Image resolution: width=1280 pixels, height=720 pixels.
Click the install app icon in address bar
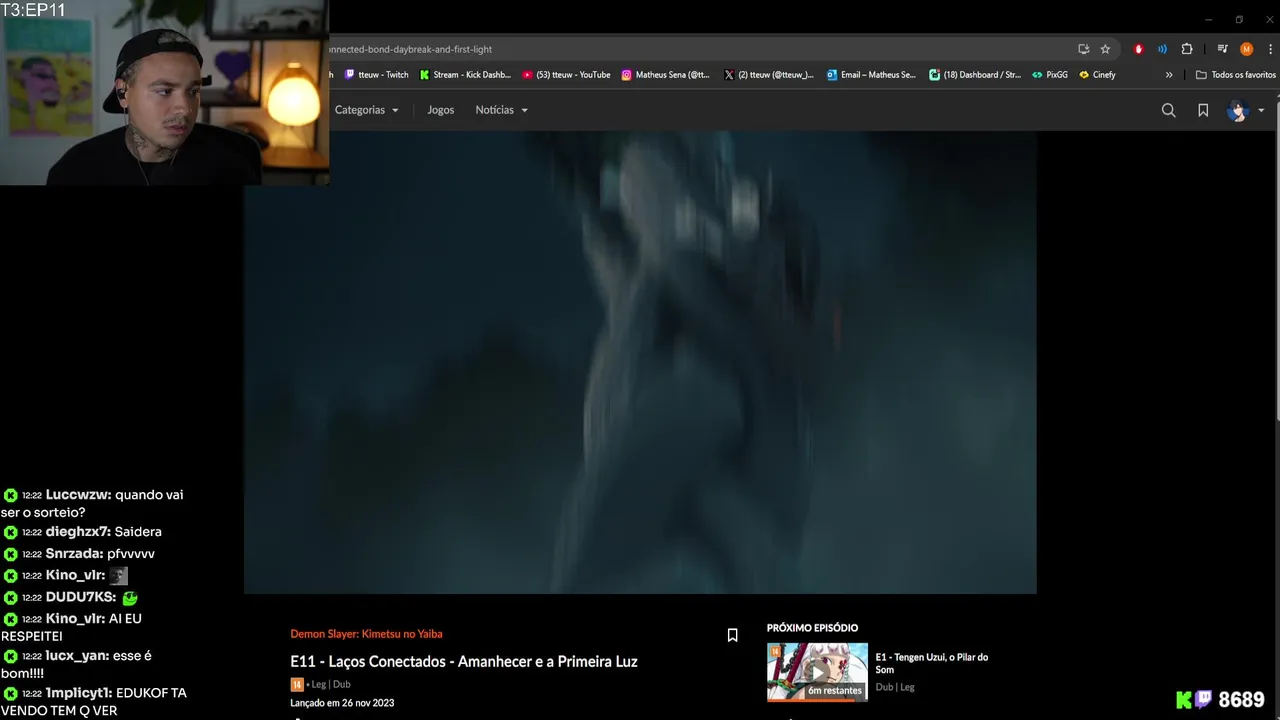point(1083,49)
